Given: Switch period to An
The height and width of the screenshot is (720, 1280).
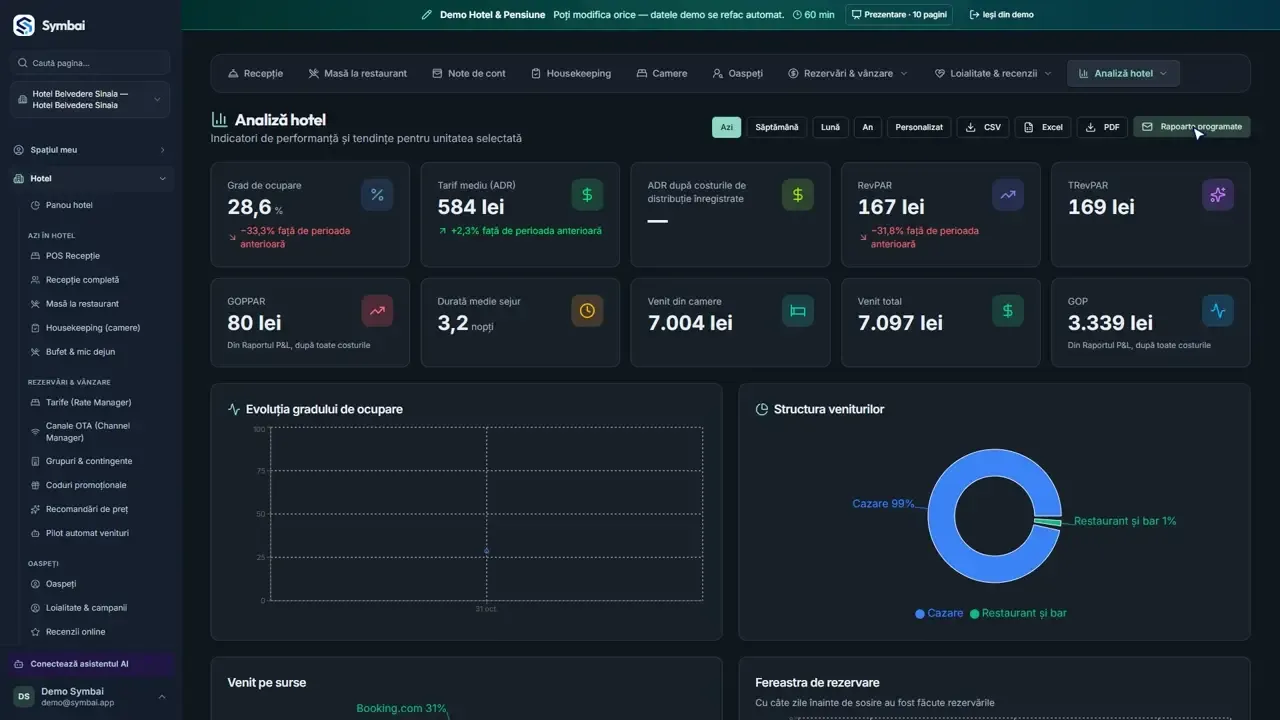Looking at the screenshot, I should [x=868, y=127].
